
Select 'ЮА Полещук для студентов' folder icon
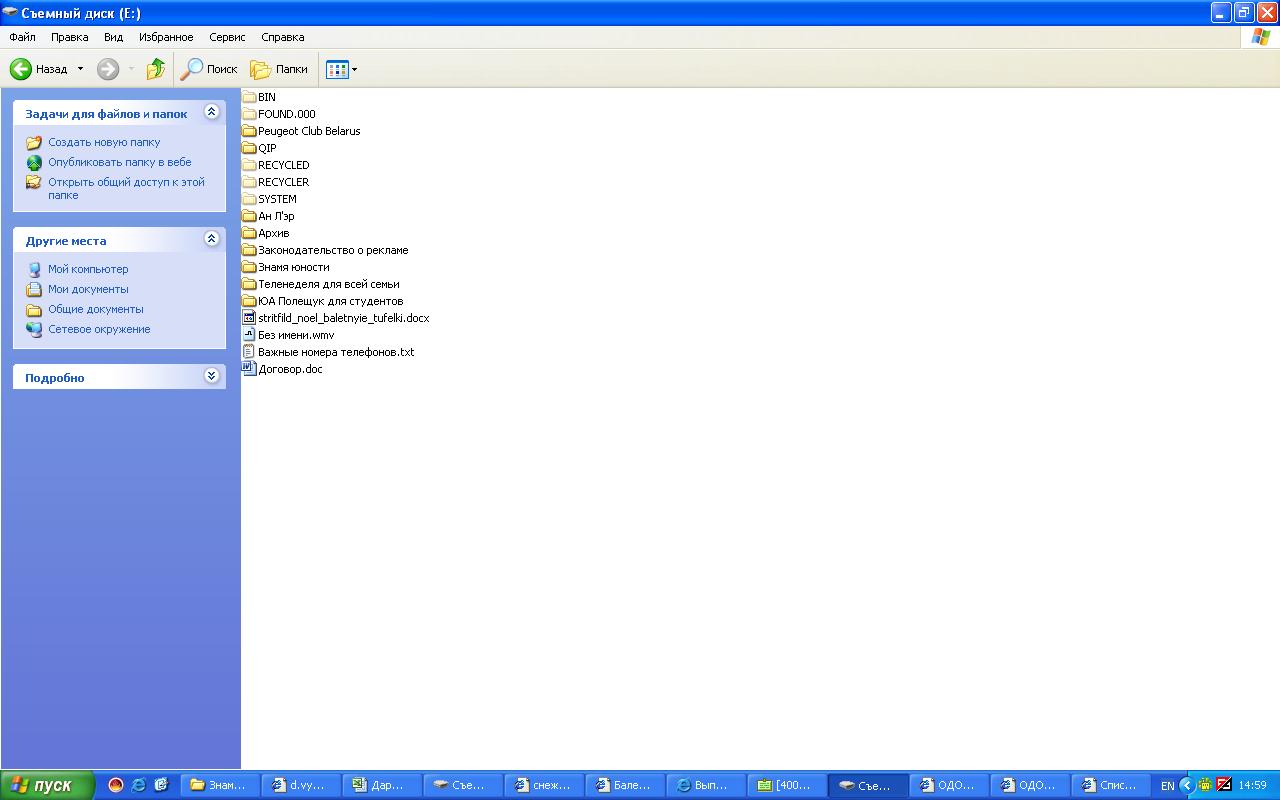coord(250,301)
